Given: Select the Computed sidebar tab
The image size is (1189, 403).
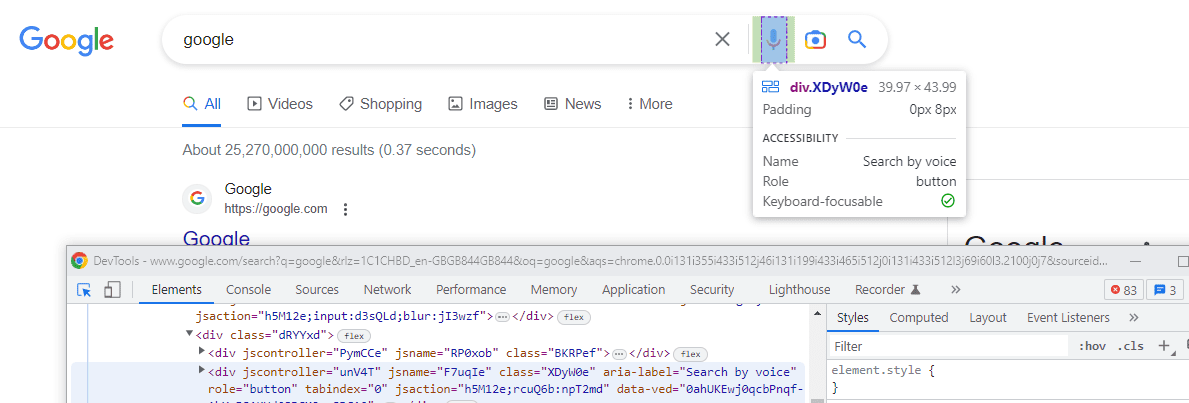Looking at the screenshot, I should (x=919, y=317).
